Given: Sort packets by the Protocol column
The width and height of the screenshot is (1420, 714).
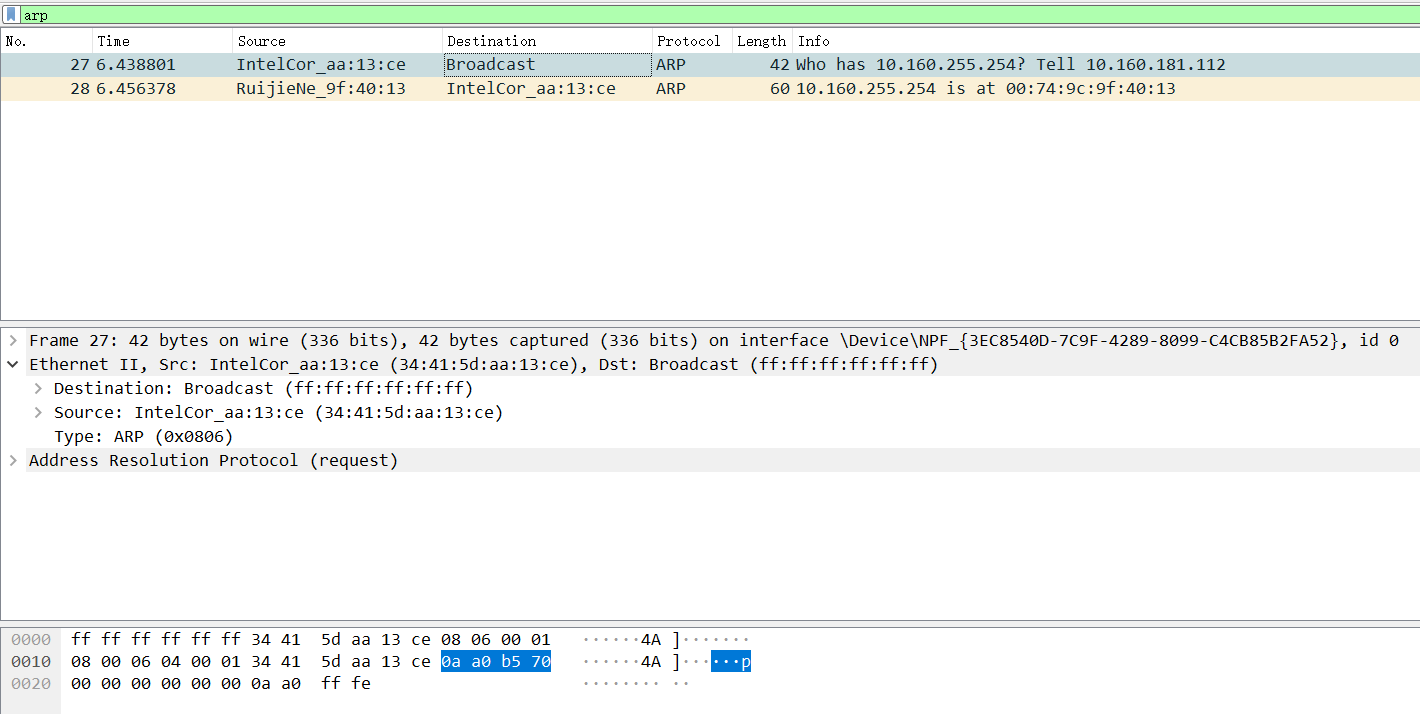Looking at the screenshot, I should (692, 41).
